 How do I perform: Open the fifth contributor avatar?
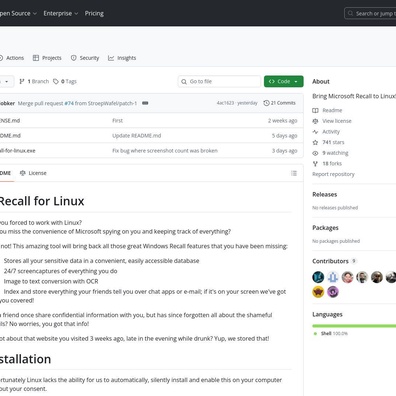(377, 277)
